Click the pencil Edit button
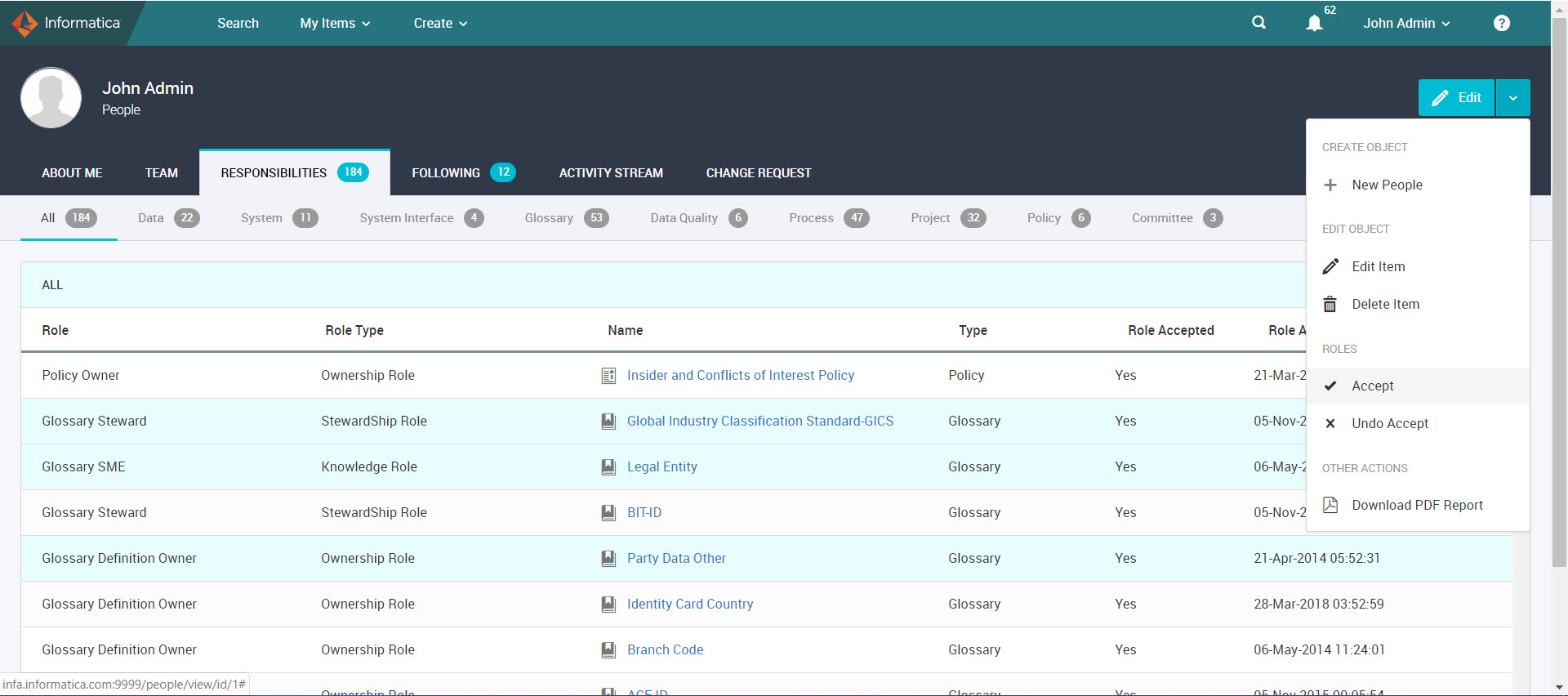This screenshot has height=696, width=1568. click(x=1456, y=98)
